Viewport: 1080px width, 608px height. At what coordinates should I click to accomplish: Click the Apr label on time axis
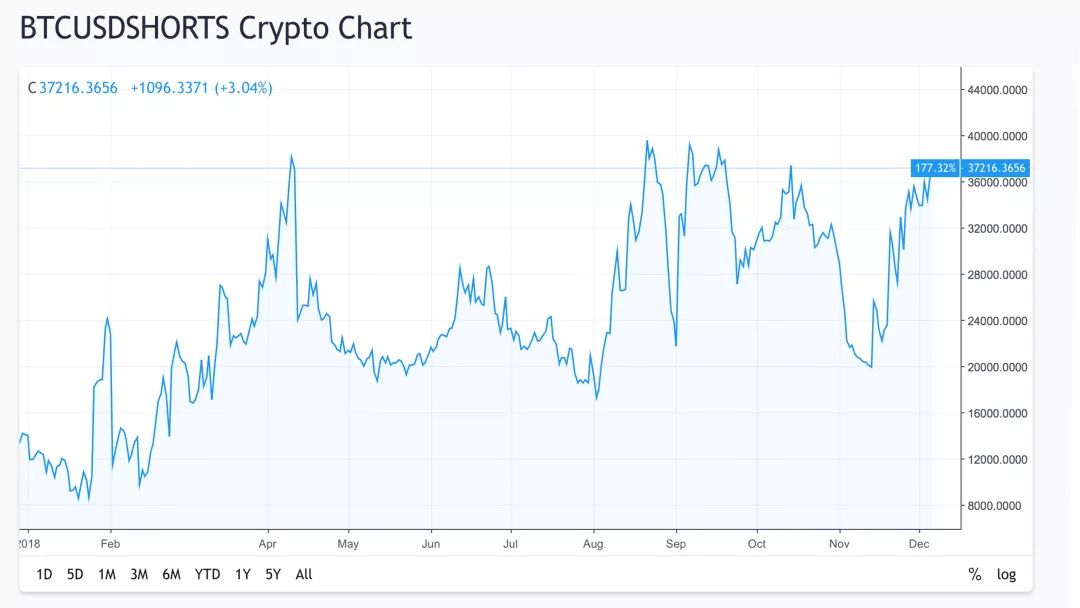point(267,544)
